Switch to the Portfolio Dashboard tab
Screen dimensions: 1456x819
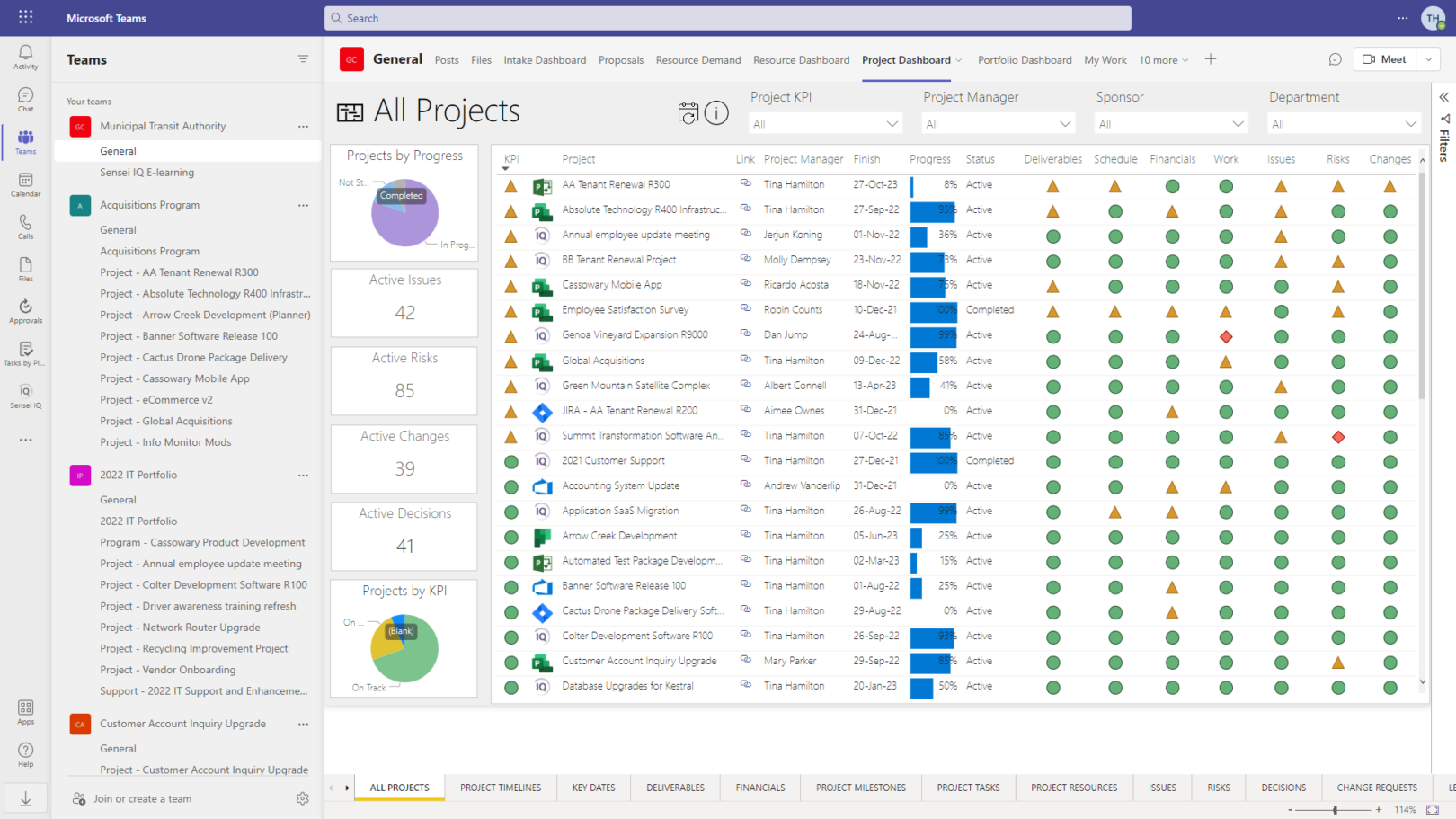tap(1025, 60)
